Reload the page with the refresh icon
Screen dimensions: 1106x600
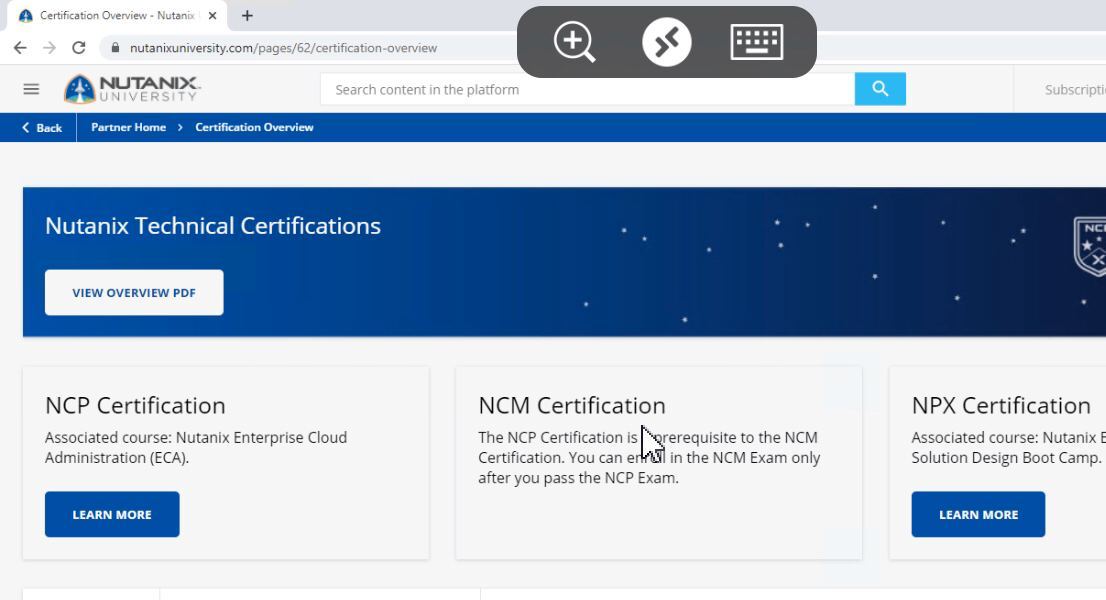79,48
